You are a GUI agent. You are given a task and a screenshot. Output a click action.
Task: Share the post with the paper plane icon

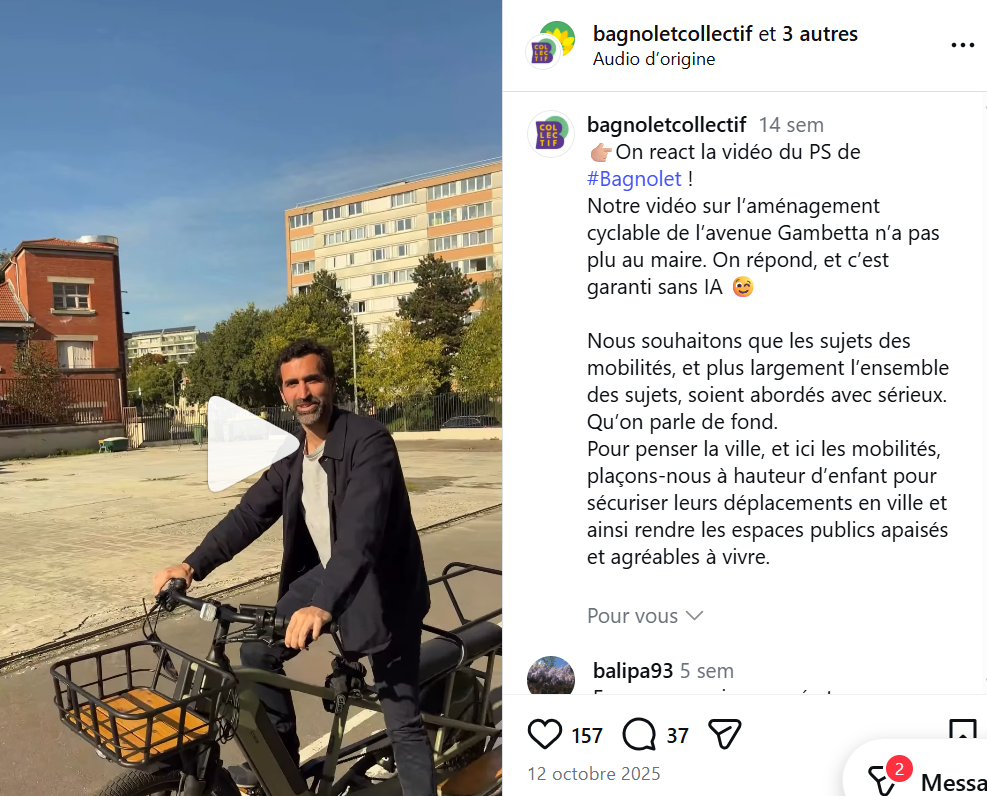(725, 734)
